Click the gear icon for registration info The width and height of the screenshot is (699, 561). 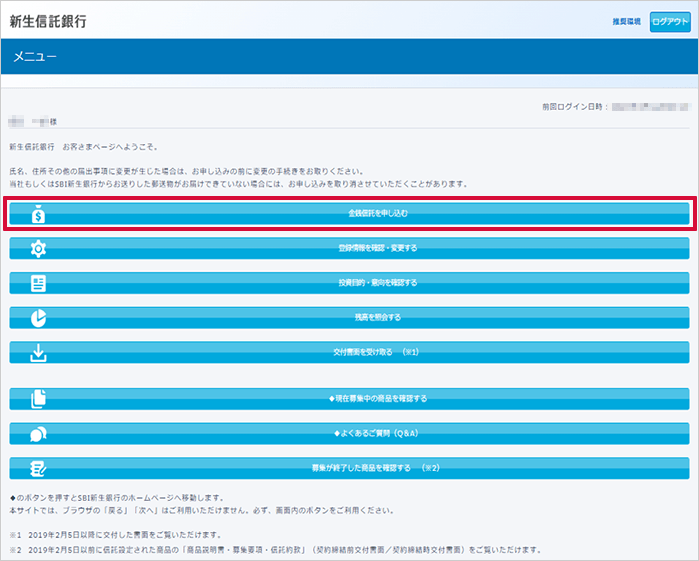(x=38, y=248)
